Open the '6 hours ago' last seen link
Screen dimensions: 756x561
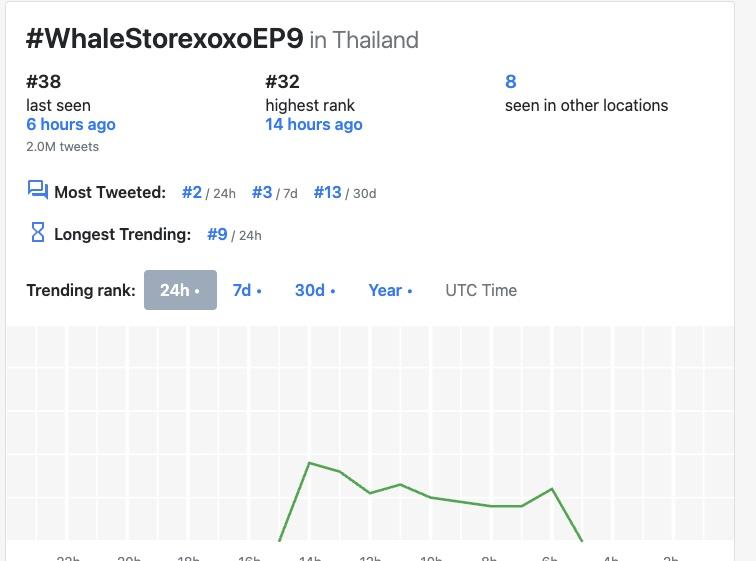click(x=71, y=124)
